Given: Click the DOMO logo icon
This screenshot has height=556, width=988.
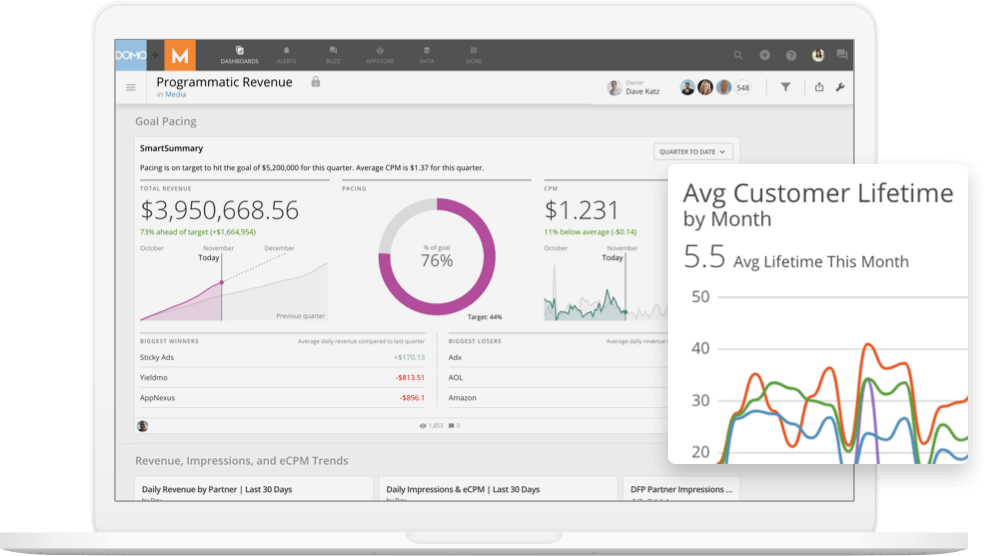Looking at the screenshot, I should (x=131, y=56).
